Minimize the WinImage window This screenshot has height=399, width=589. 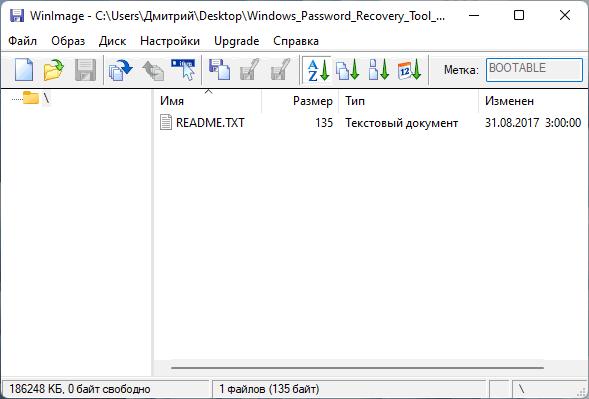pyautogui.click(x=474, y=15)
